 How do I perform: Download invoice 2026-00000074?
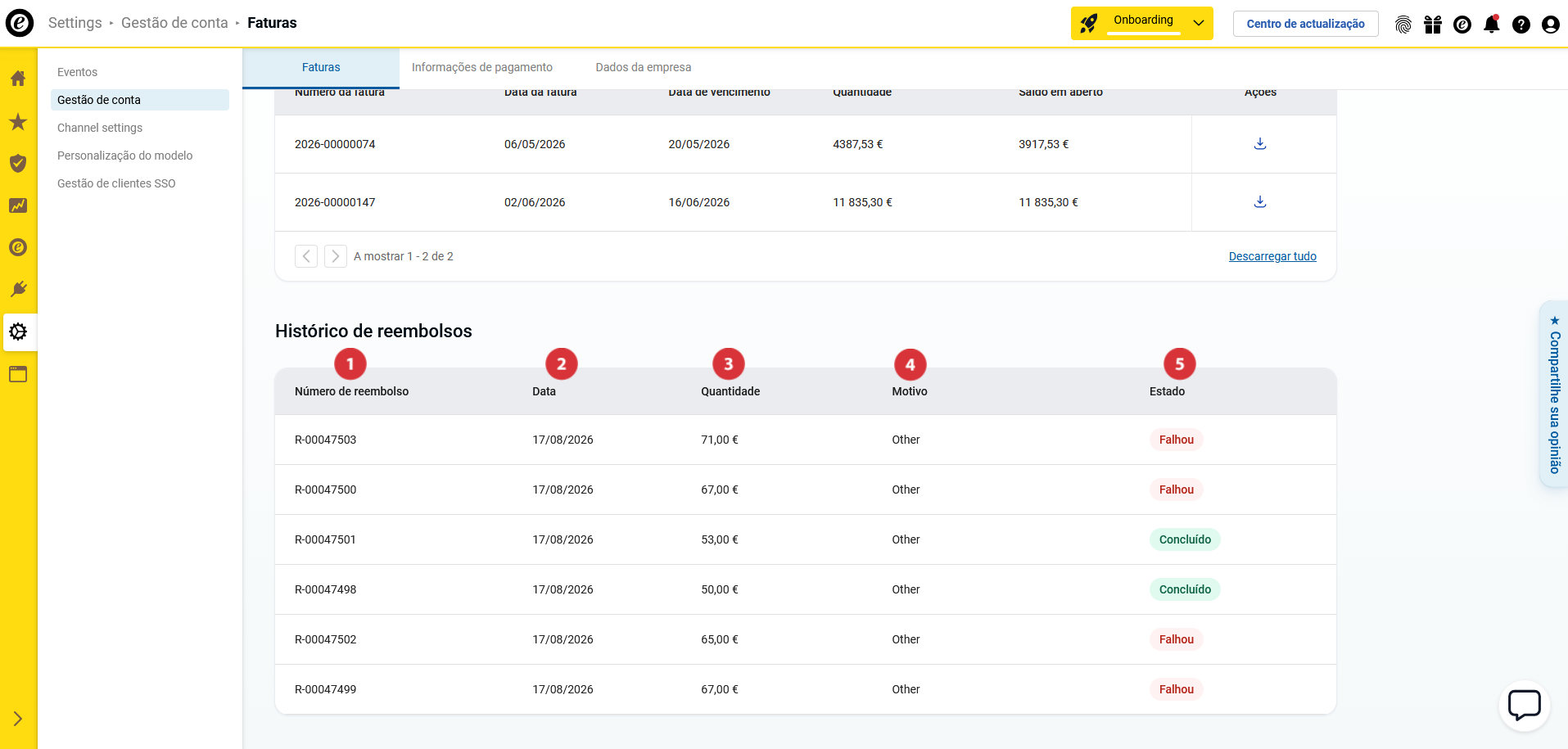click(x=1260, y=144)
